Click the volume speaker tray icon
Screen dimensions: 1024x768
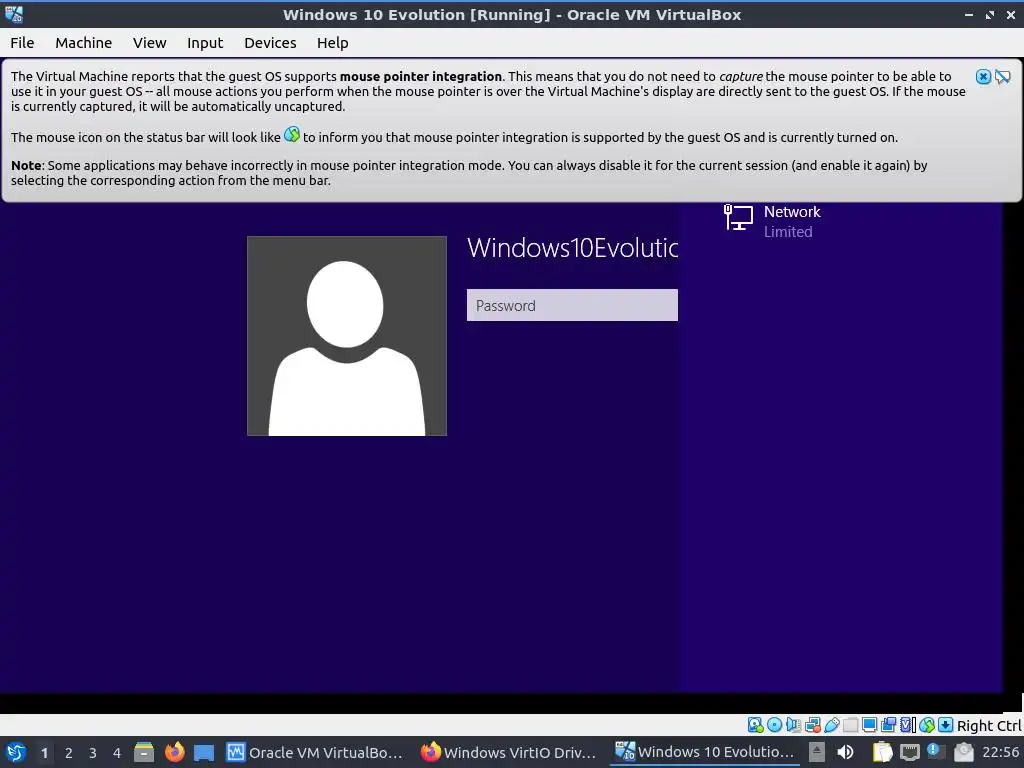point(845,752)
